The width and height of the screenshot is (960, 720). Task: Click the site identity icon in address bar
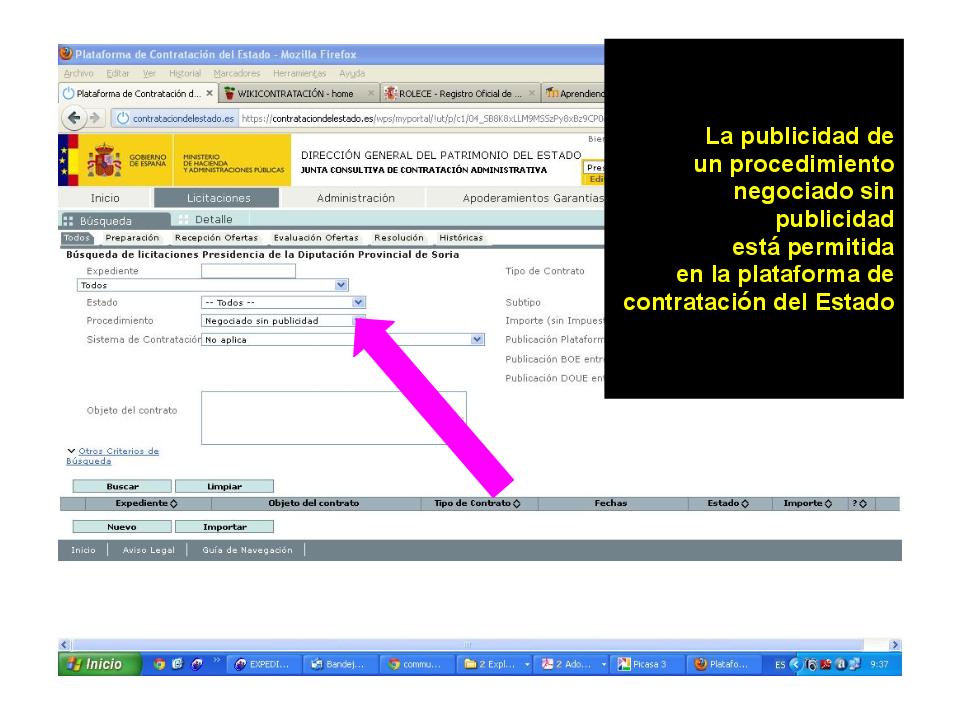pos(122,118)
